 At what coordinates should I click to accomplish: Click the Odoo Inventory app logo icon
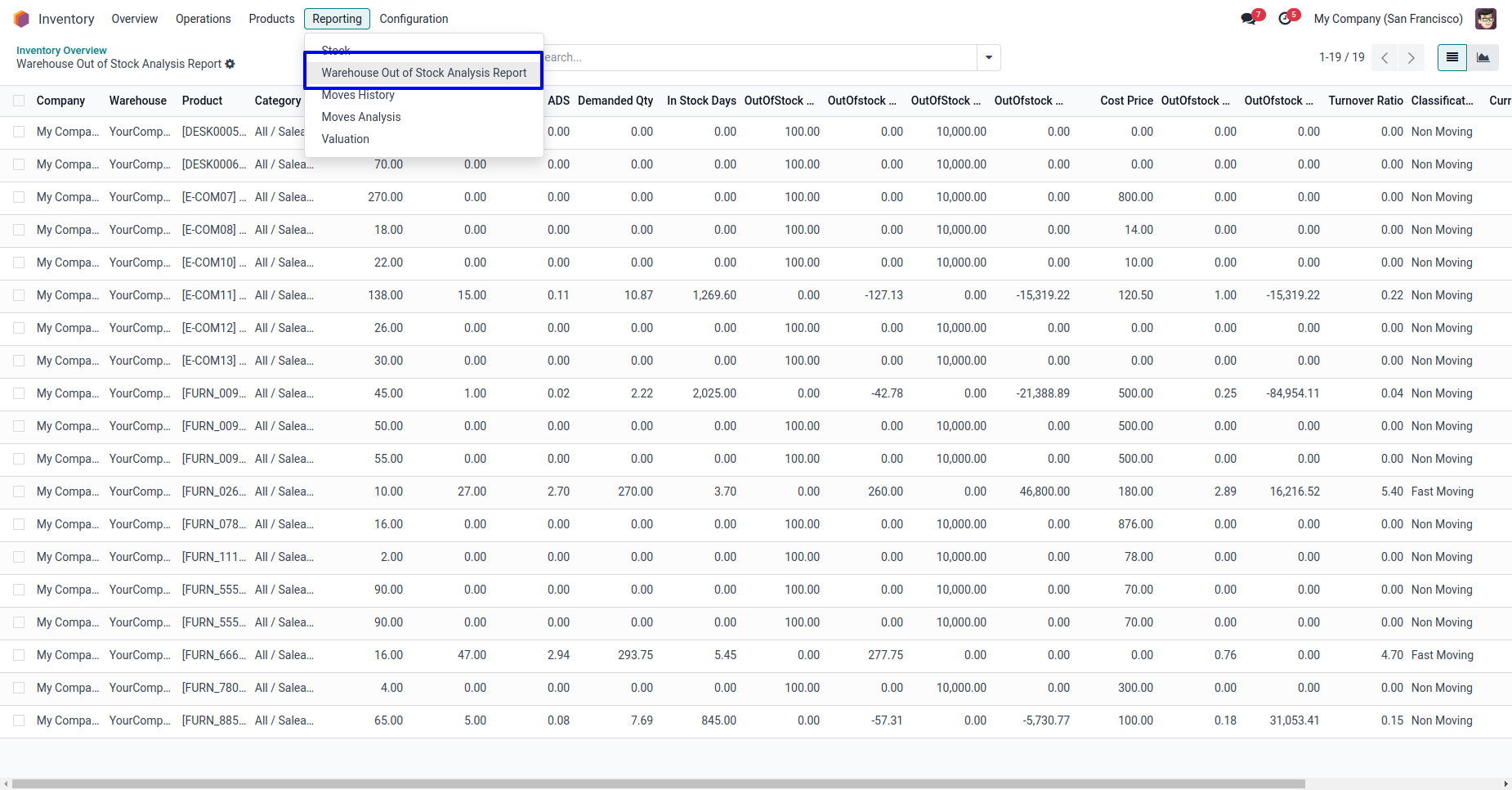point(21,19)
